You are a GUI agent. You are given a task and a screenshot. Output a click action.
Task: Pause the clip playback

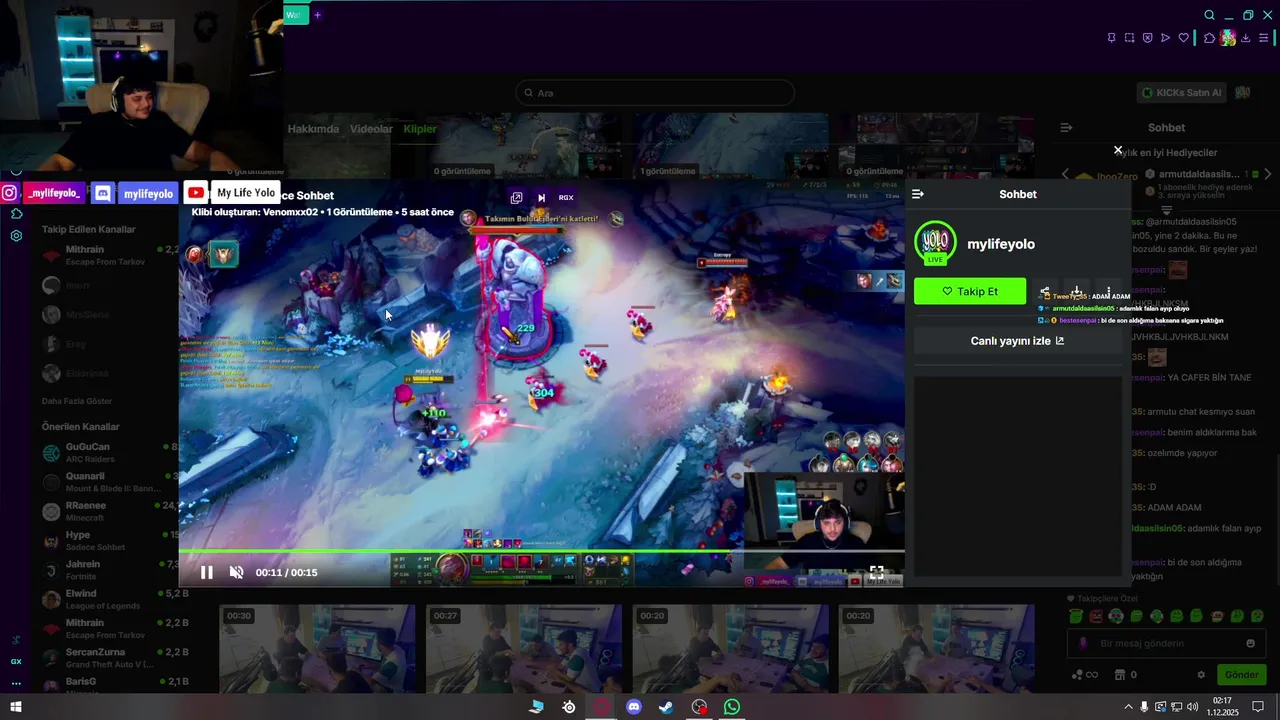[x=207, y=572]
